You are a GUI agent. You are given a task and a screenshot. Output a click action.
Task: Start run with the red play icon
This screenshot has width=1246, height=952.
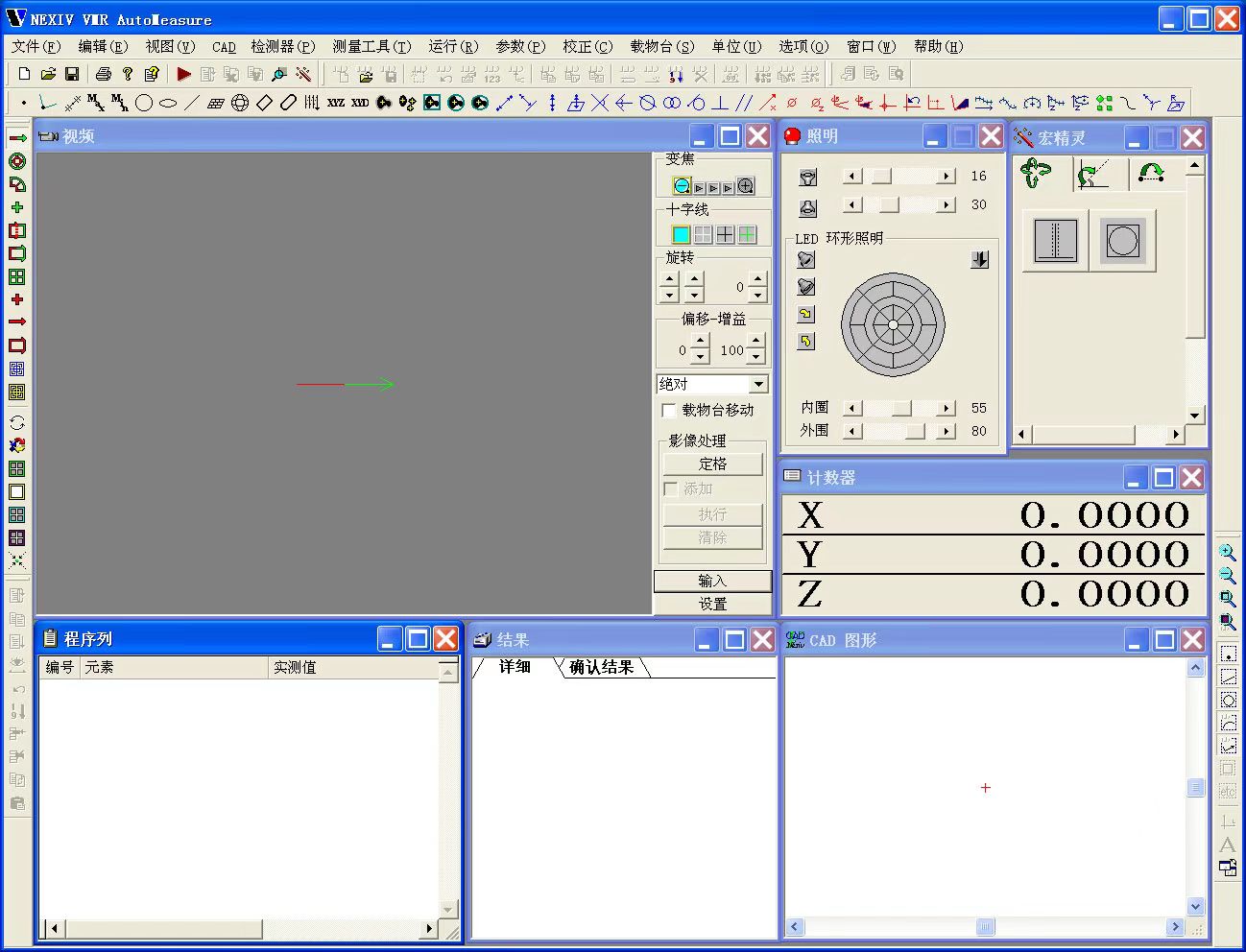click(x=184, y=74)
